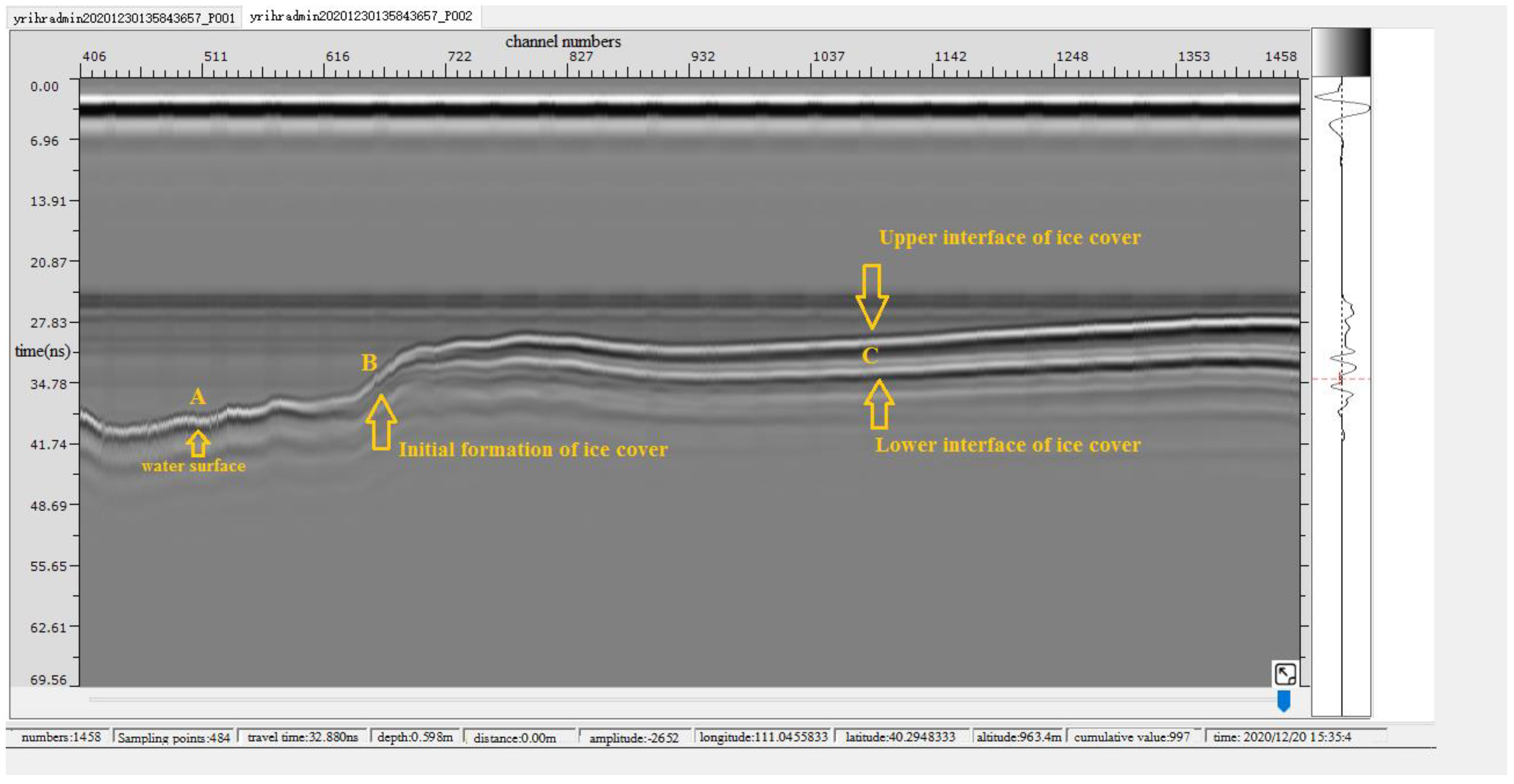
Task: Switch to tab yrihradmin20201230135843657_P002
Action: [360, 16]
